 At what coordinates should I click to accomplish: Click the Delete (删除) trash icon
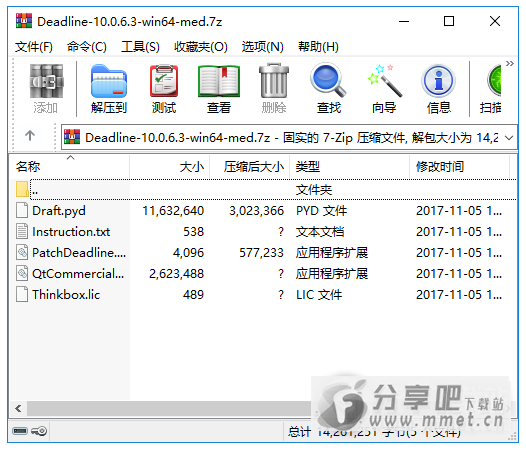click(274, 81)
